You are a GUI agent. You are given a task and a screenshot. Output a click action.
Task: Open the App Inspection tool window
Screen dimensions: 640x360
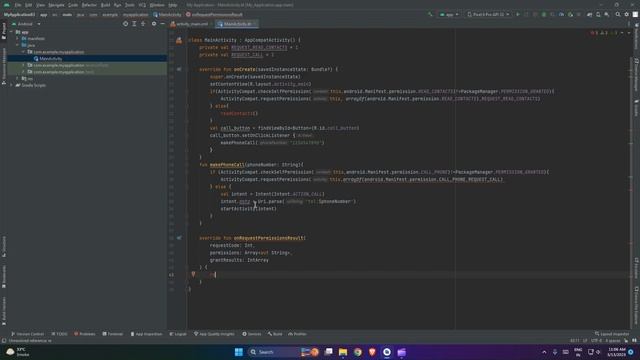click(147, 334)
